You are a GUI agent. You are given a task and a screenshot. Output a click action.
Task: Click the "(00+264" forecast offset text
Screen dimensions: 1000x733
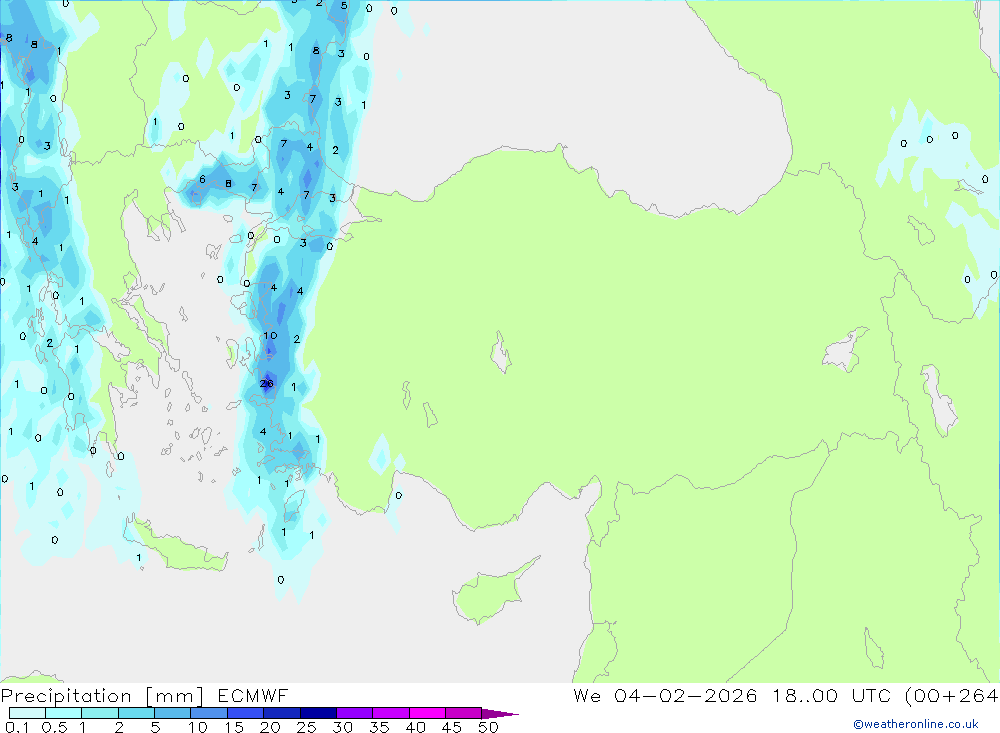click(952, 696)
